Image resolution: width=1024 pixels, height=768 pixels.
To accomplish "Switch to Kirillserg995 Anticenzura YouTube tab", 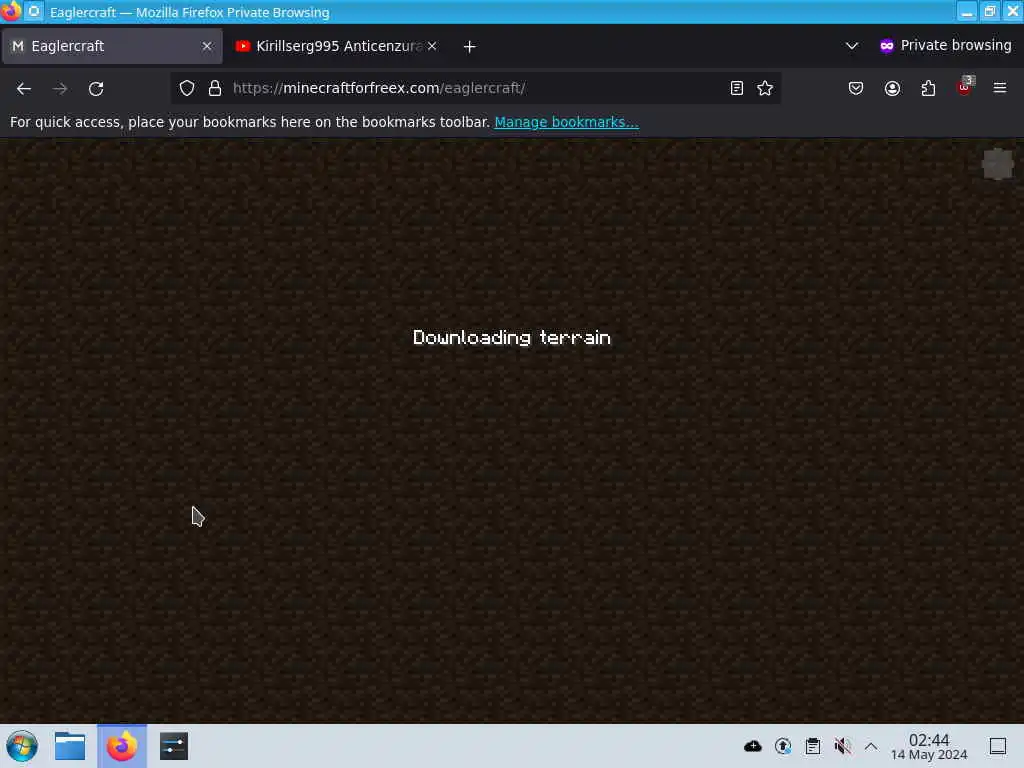I will [336, 46].
